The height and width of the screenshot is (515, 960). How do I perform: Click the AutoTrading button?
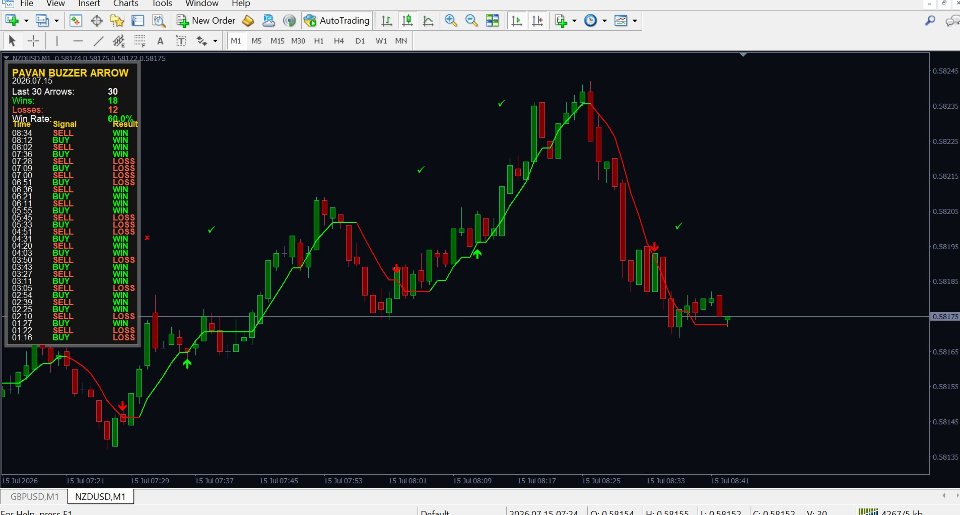coord(337,20)
